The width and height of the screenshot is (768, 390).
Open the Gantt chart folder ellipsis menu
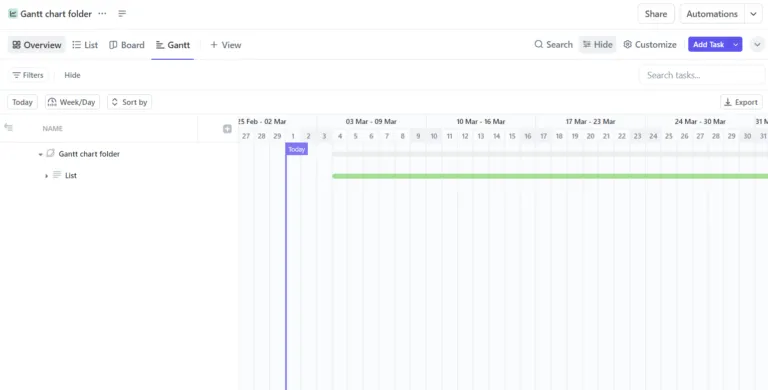(102, 14)
